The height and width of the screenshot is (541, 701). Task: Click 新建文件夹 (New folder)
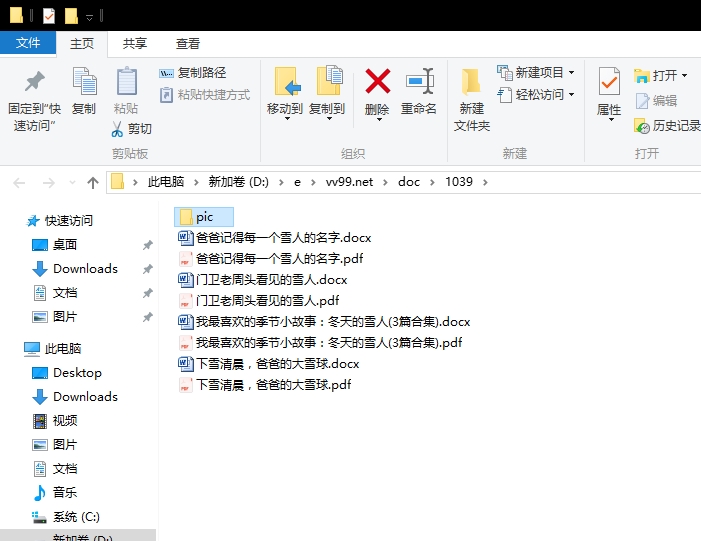(x=472, y=99)
